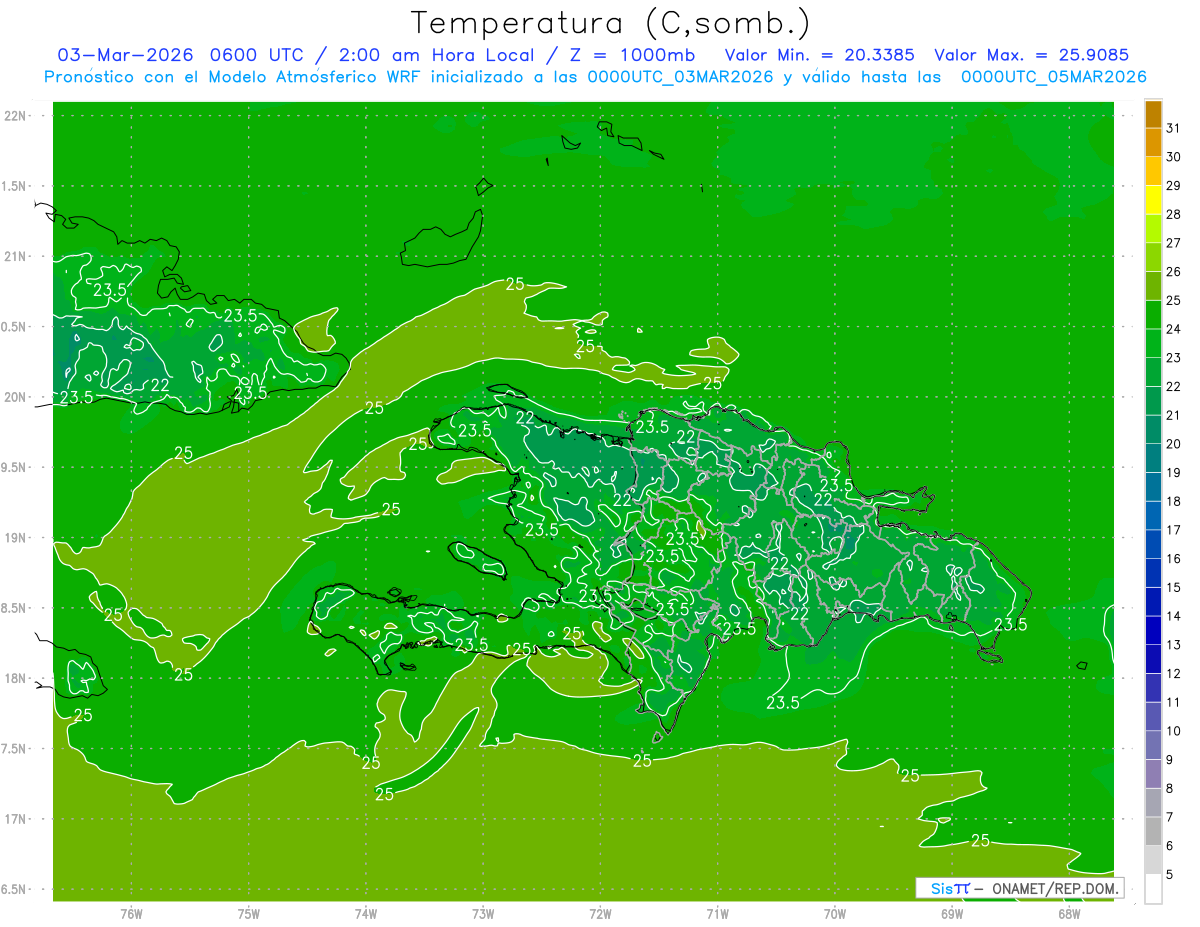Click the Temperatura (C,somb.) title
The height and width of the screenshot is (927, 1200).
[x=611, y=22]
